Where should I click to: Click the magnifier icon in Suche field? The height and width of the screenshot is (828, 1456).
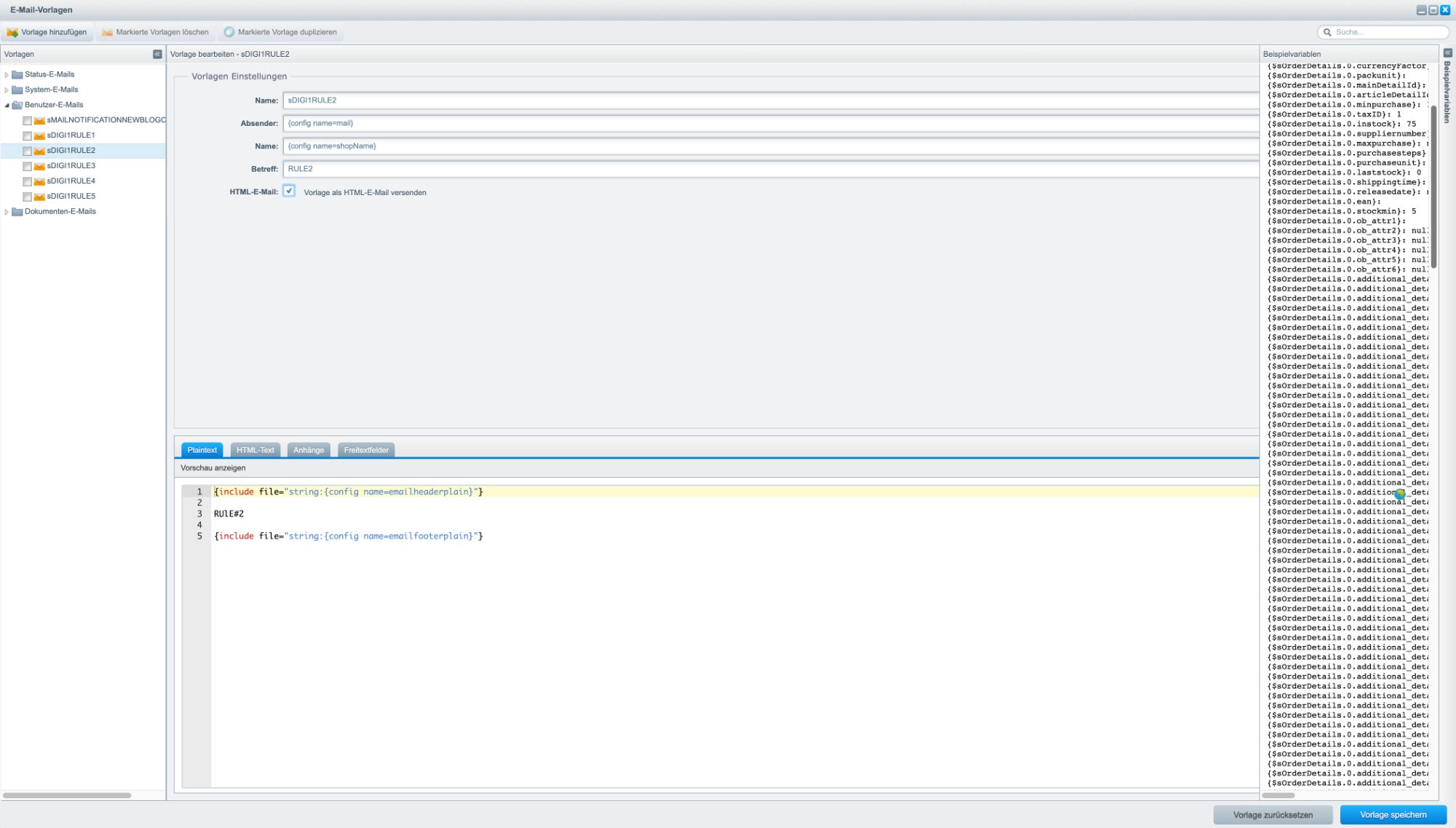coord(1328,32)
